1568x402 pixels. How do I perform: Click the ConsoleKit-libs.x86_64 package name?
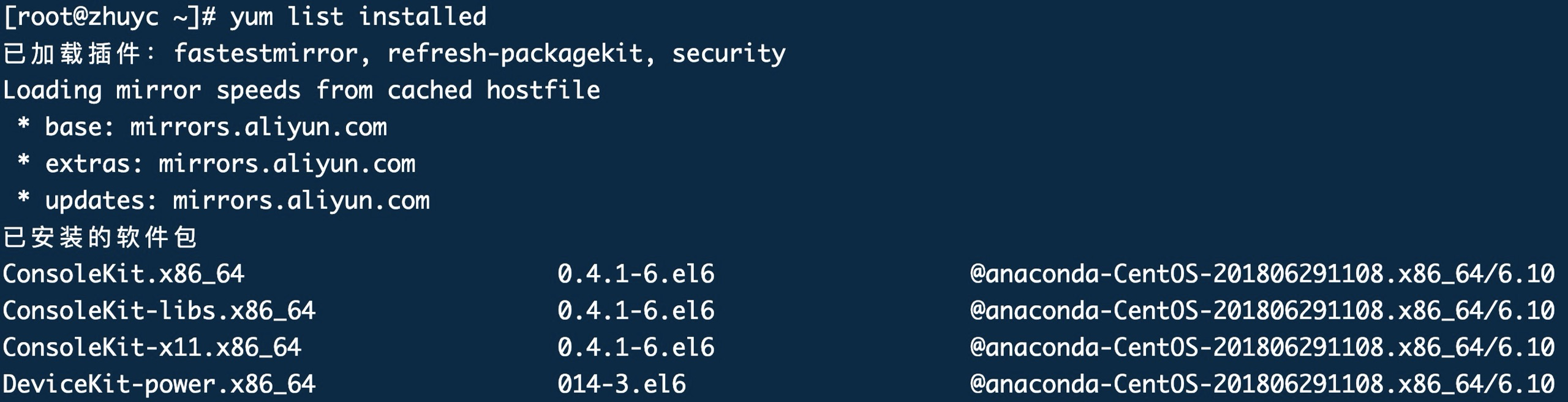[159, 311]
